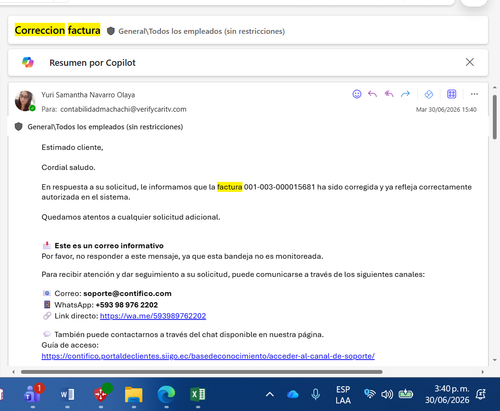Open the Copilot diamond icon in message toolbar
The width and height of the screenshot is (500, 411).
click(429, 94)
